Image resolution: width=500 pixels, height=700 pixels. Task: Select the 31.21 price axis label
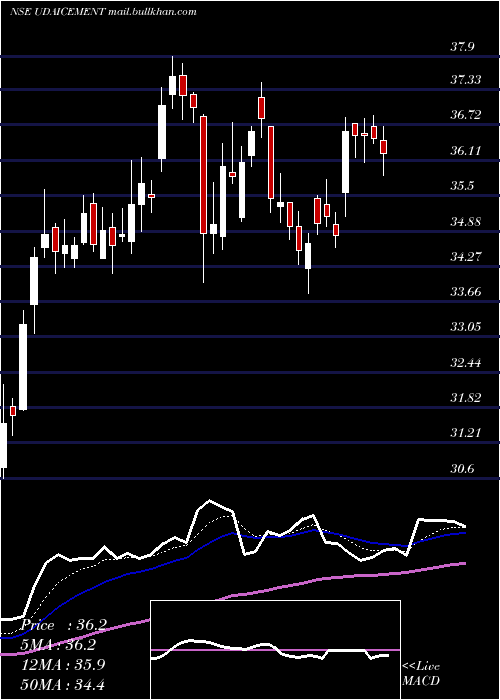[466, 433]
